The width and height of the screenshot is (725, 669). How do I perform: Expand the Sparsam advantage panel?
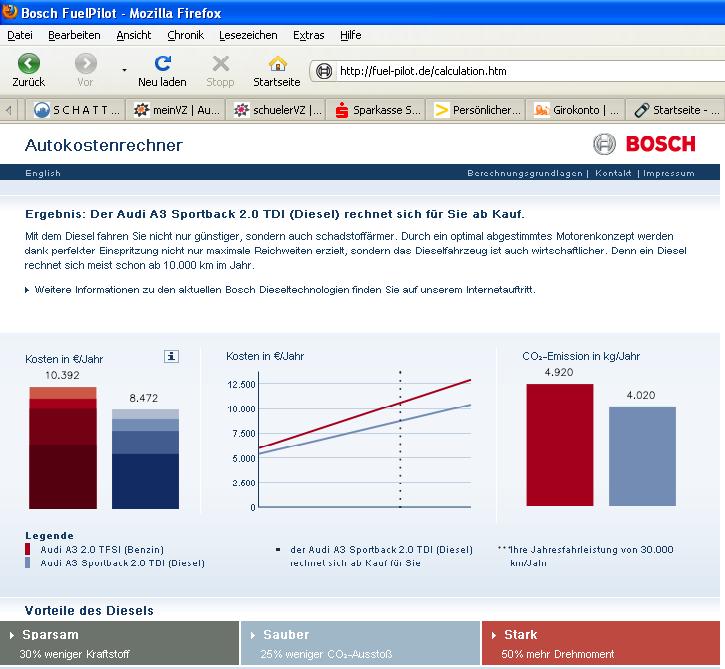[119, 643]
